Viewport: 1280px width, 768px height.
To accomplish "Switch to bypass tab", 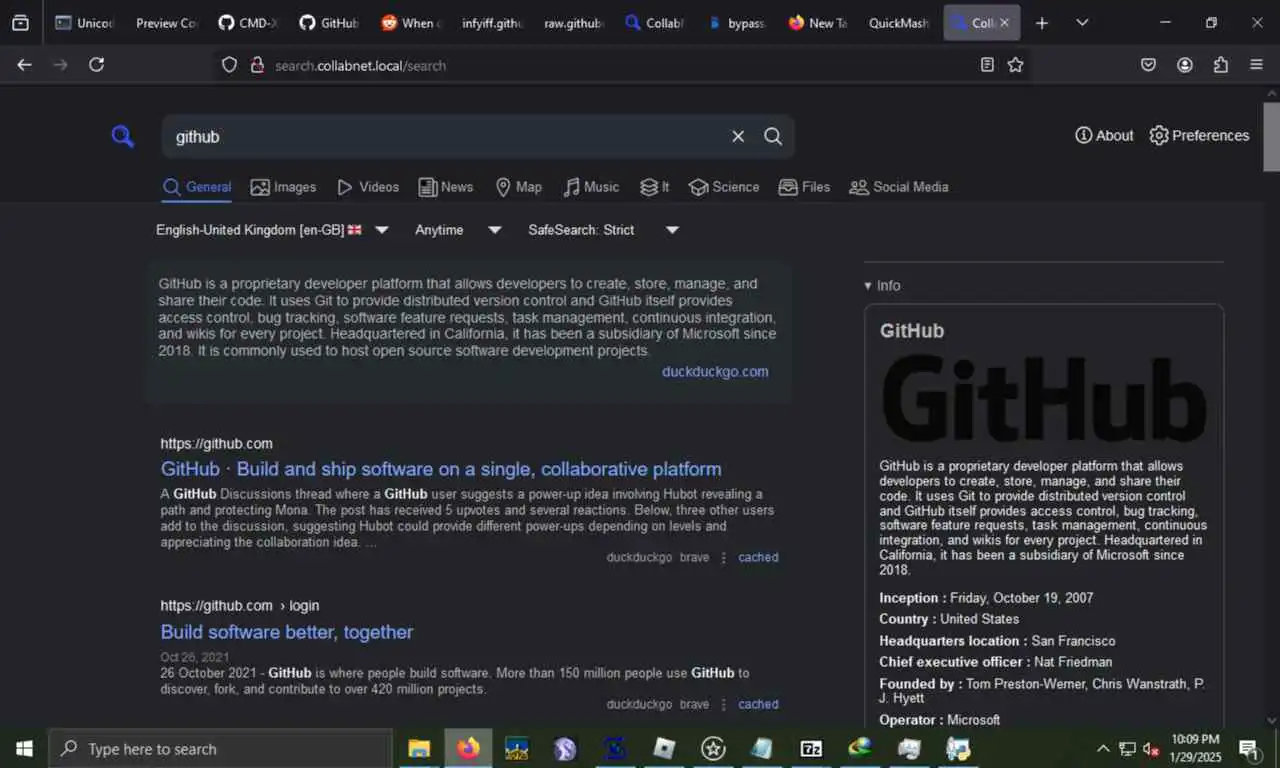I will pos(735,23).
